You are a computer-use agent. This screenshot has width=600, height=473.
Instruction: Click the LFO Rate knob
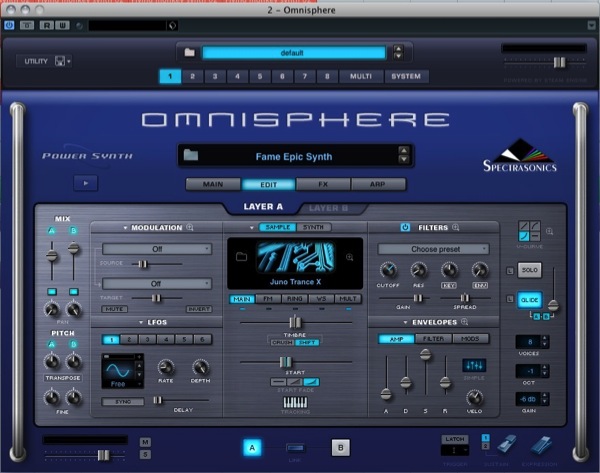(x=166, y=367)
